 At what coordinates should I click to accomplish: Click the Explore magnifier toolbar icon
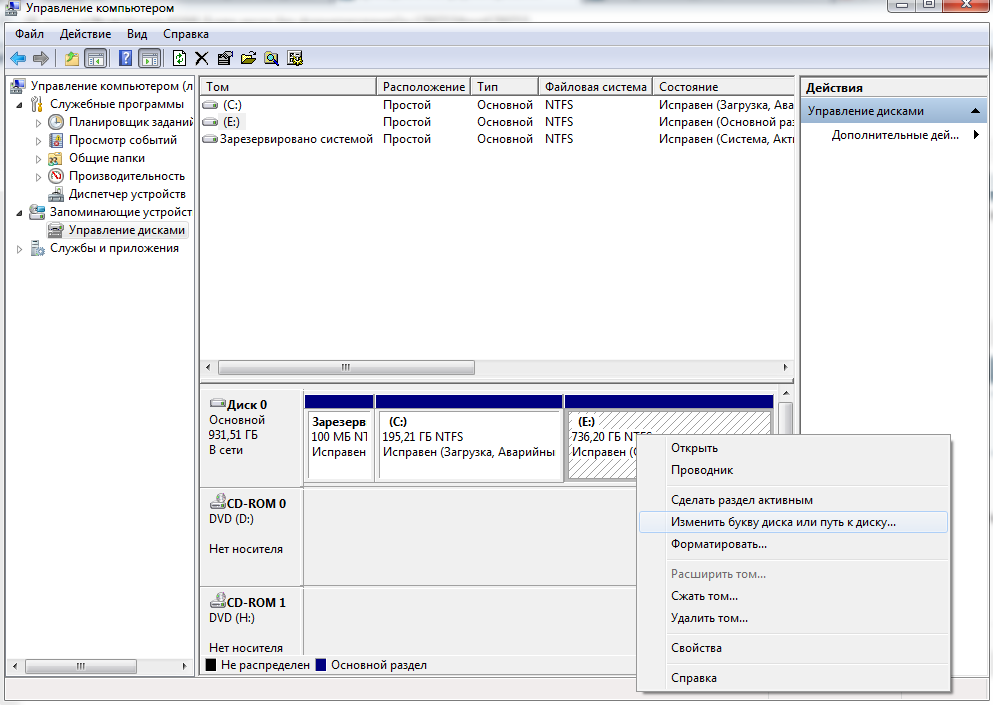point(272,59)
